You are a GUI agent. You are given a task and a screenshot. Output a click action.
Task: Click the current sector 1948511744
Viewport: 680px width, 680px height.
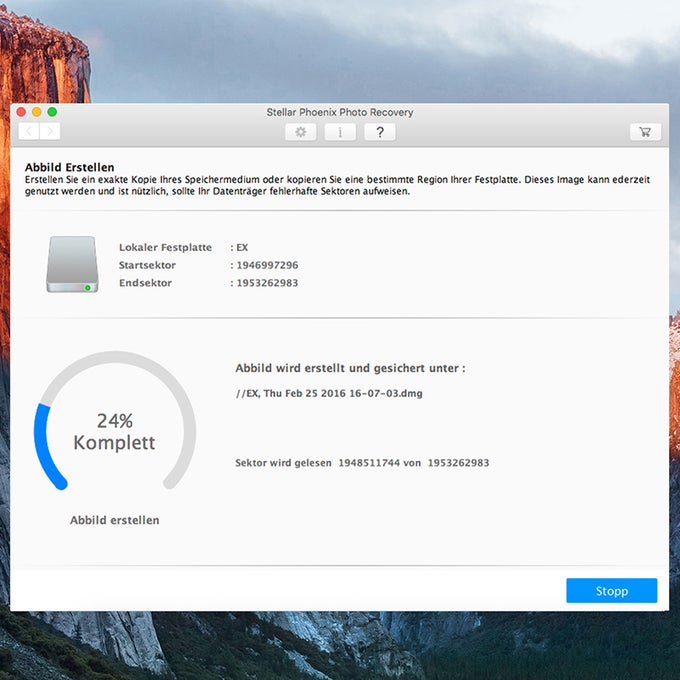[x=369, y=463]
